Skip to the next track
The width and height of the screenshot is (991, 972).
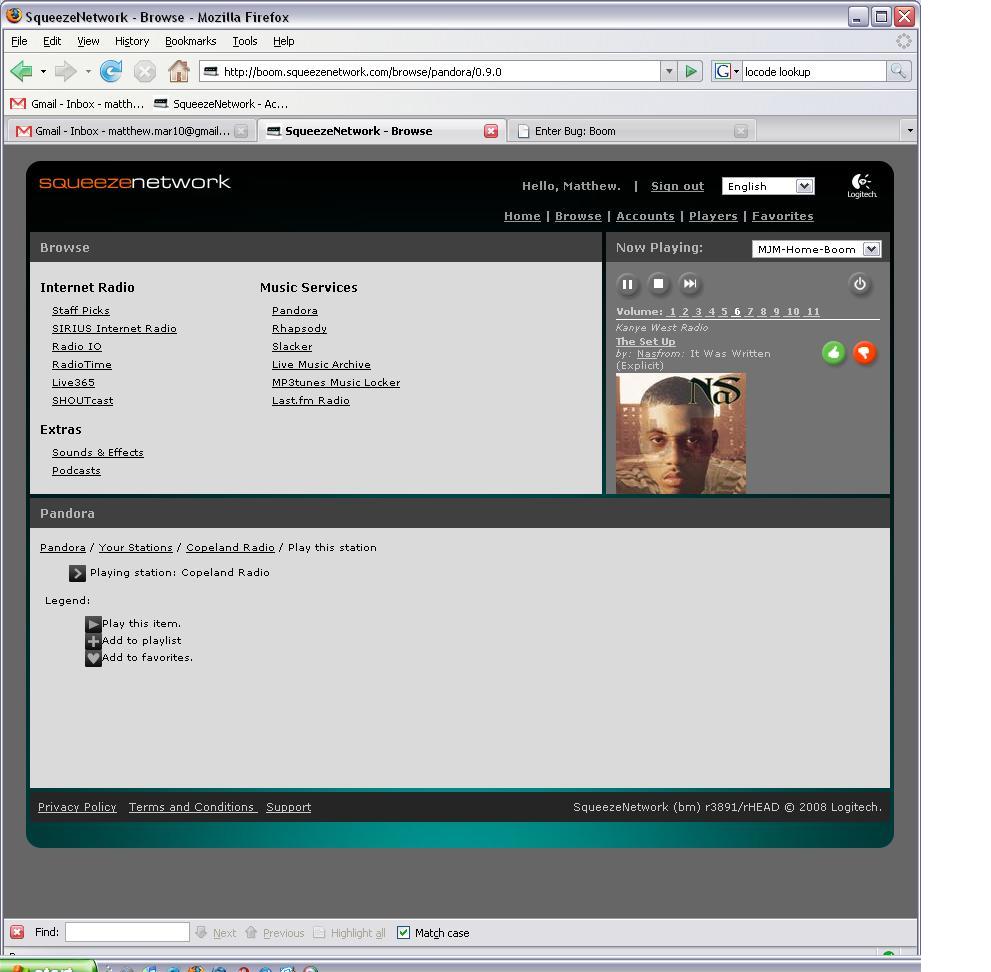click(x=689, y=284)
